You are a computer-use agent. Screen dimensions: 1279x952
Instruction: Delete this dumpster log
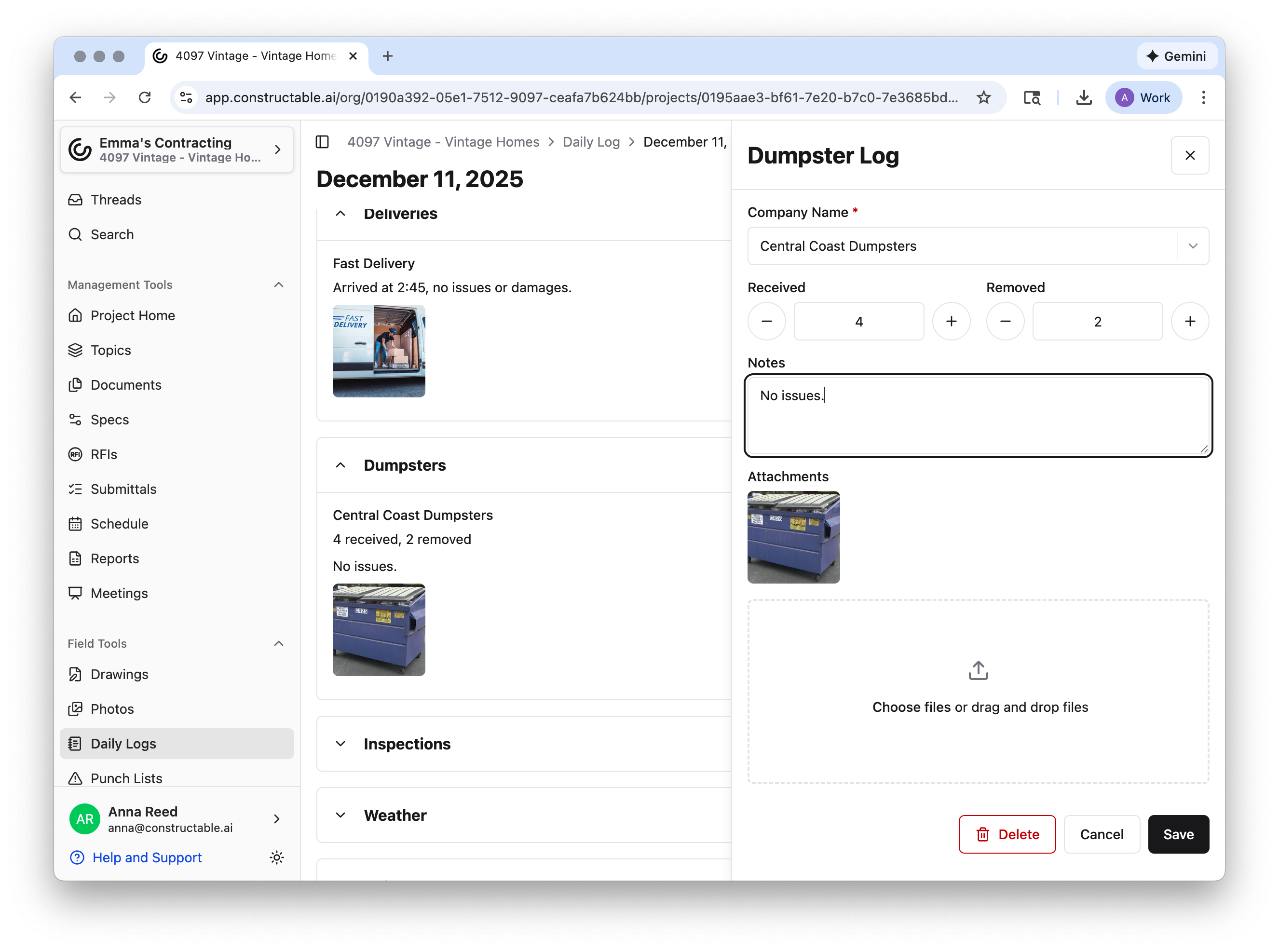[1007, 834]
